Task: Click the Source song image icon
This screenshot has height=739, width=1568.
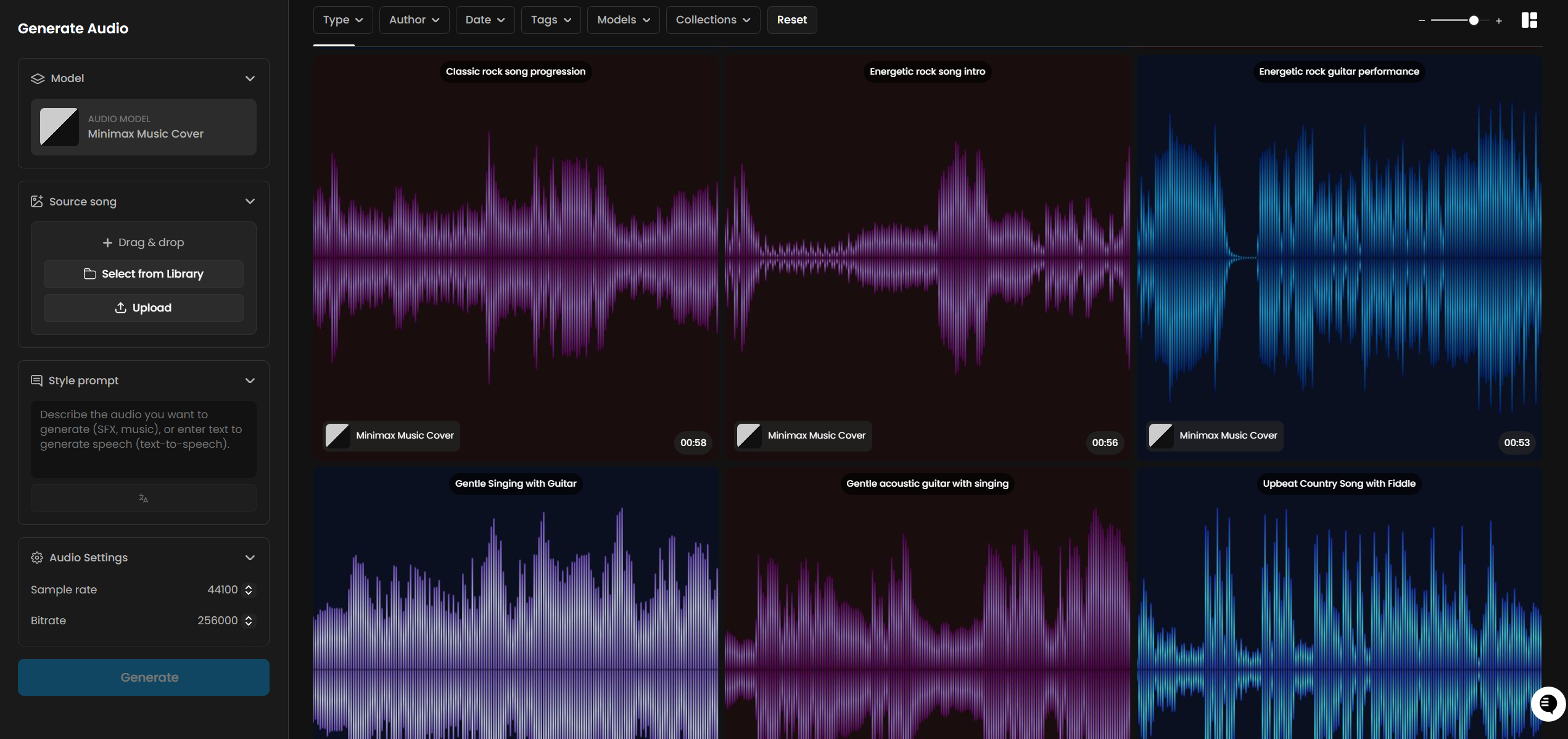Action: pos(37,202)
